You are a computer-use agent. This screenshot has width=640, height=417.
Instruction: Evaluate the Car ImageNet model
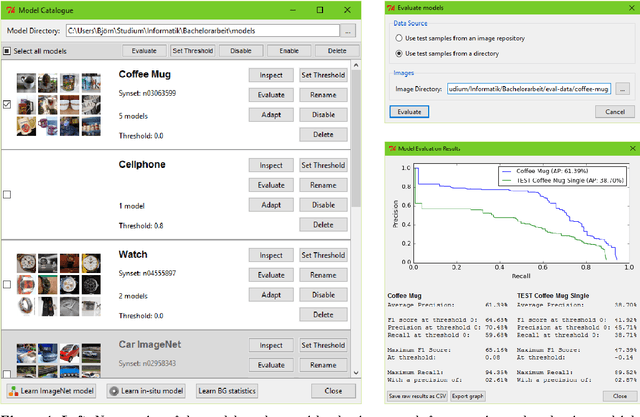[x=271, y=365]
